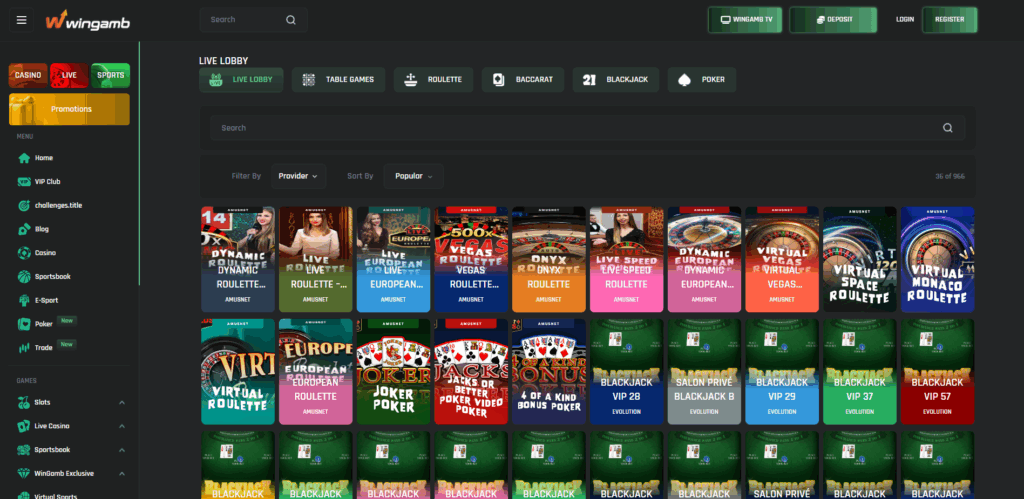Click the Home house icon
The width and height of the screenshot is (1024, 499).
click(24, 158)
